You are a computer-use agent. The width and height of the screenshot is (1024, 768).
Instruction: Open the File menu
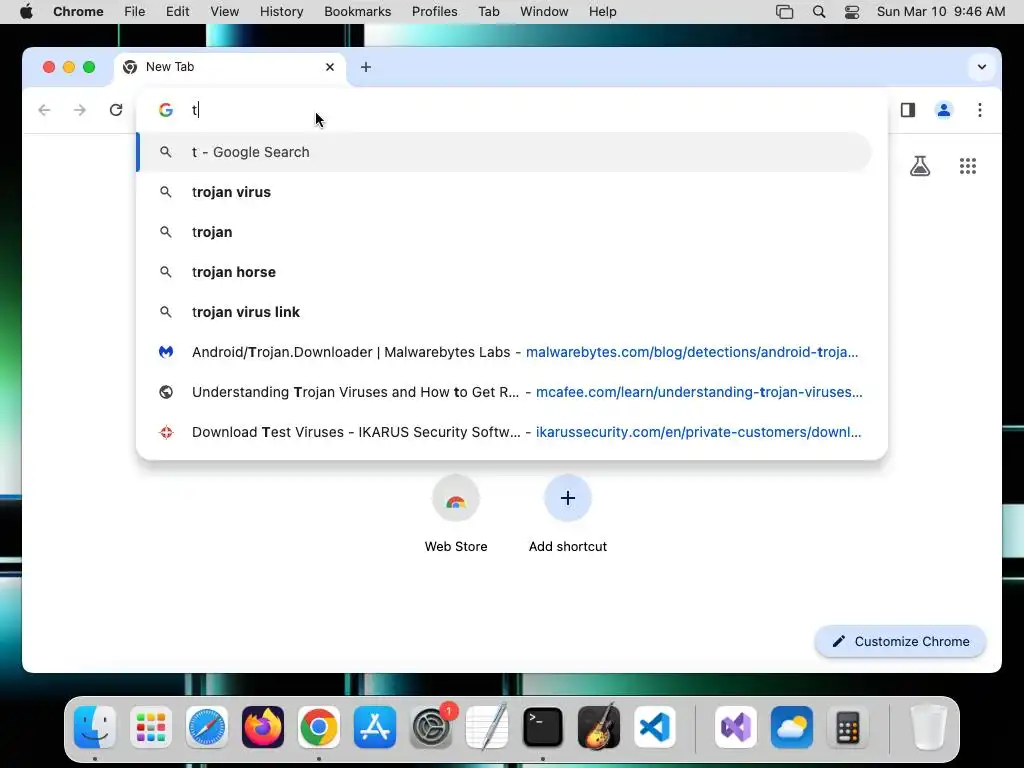click(135, 12)
